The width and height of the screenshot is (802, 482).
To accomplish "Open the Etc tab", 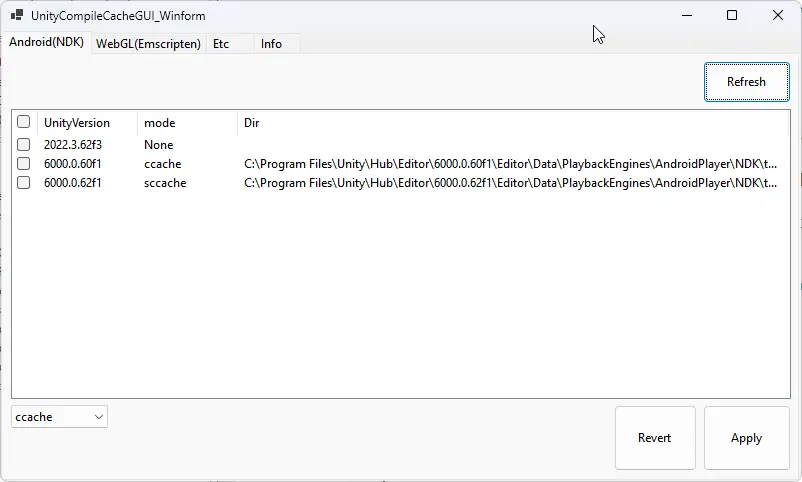I will [x=221, y=44].
